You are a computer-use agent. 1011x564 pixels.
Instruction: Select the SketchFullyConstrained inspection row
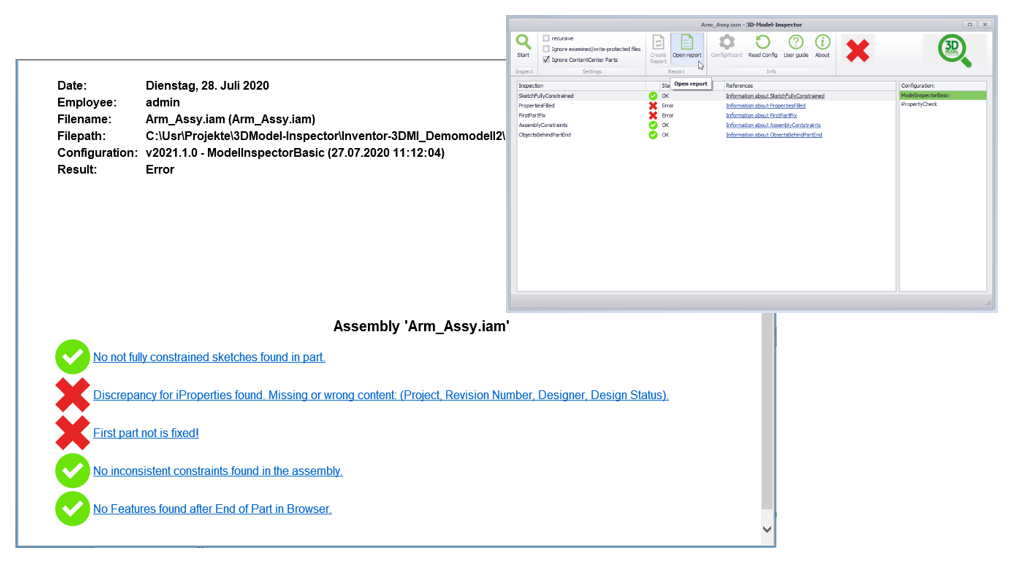706,95
